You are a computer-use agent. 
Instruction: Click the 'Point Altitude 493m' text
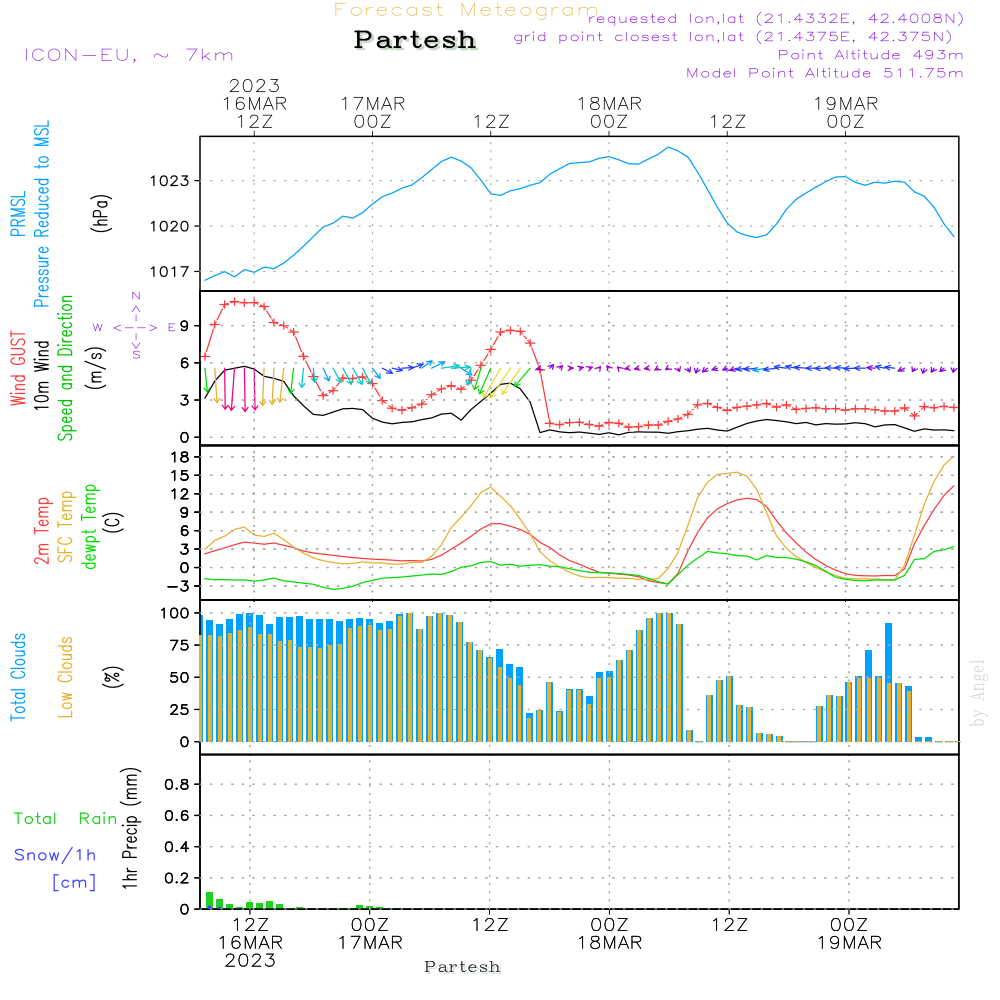click(871, 55)
